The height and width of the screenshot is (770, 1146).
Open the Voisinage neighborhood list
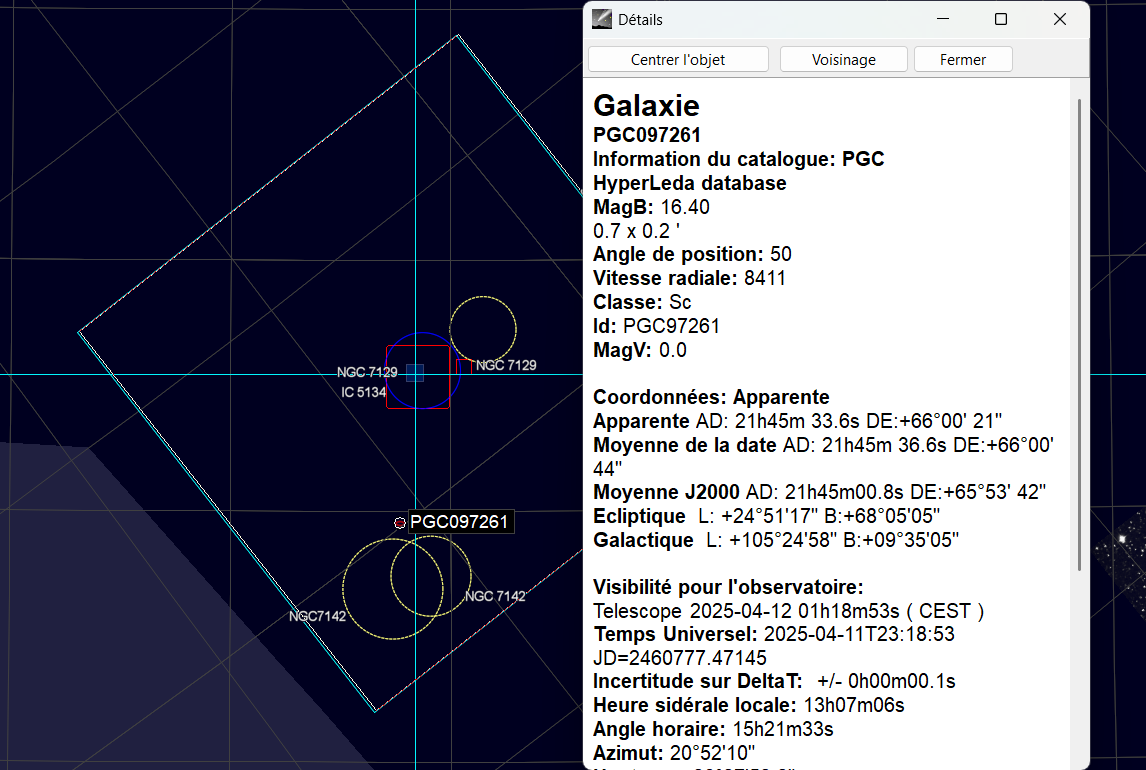coord(843,59)
